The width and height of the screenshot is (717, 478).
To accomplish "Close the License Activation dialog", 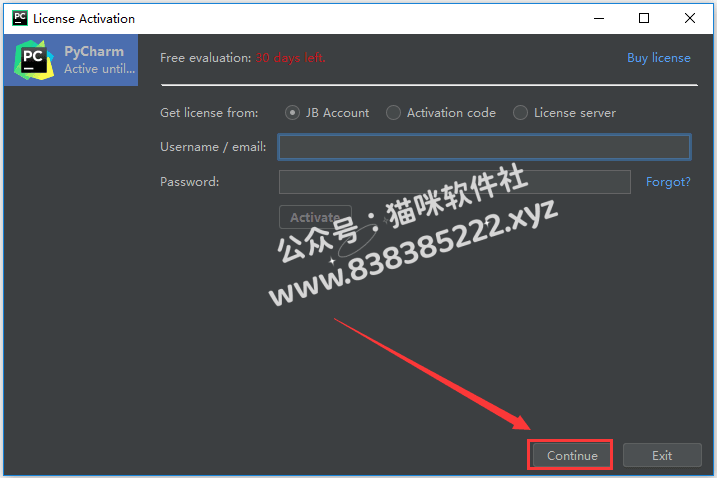I will click(690, 18).
